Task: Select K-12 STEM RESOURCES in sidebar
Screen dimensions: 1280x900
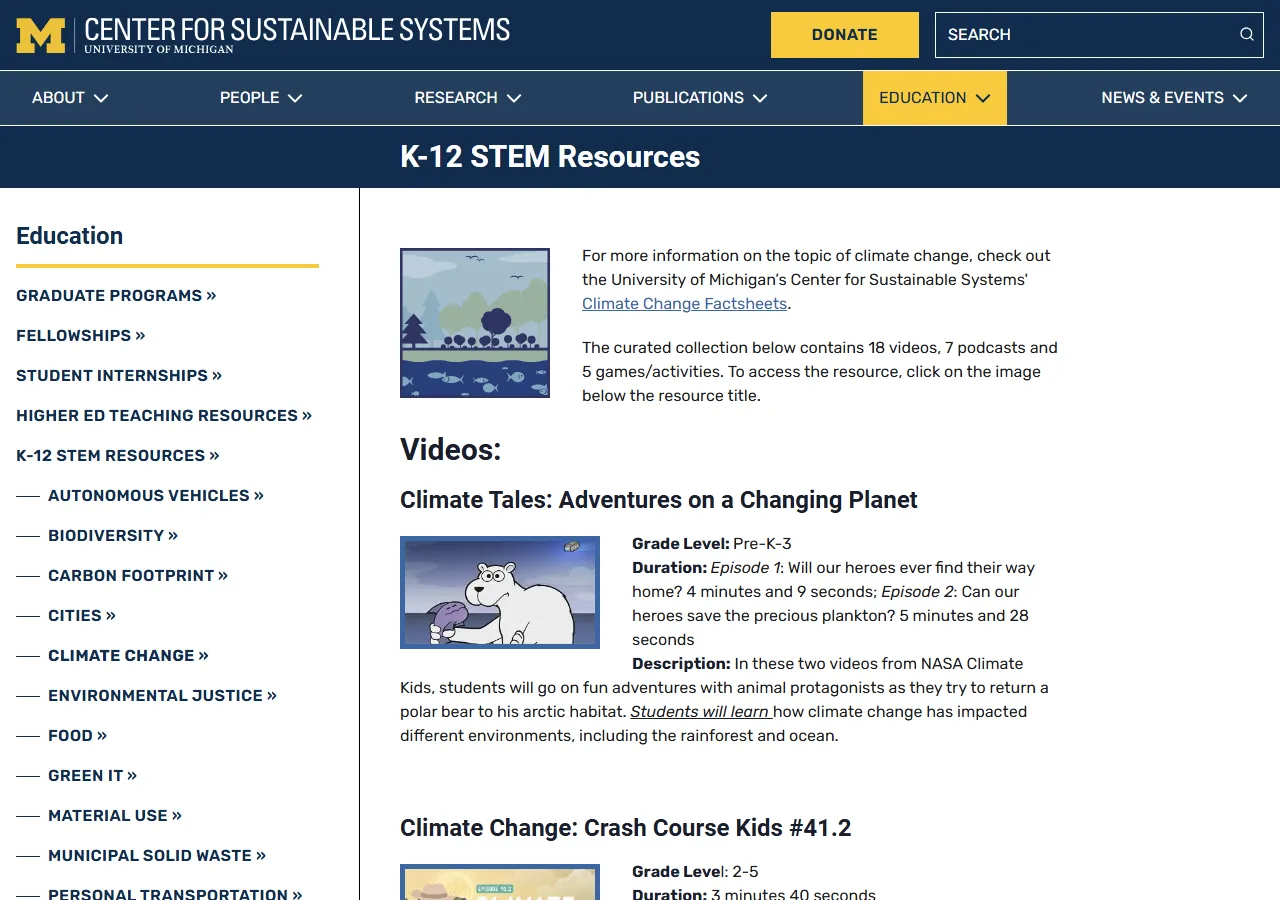Action: 117,455
